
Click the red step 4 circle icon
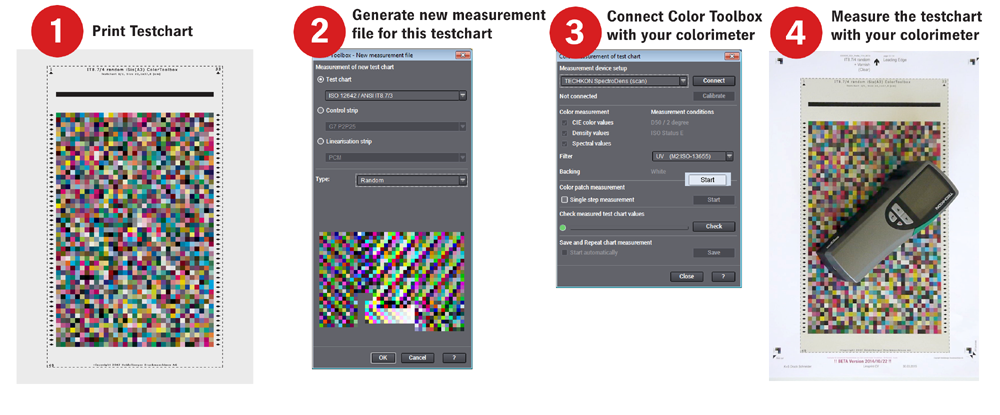click(795, 32)
